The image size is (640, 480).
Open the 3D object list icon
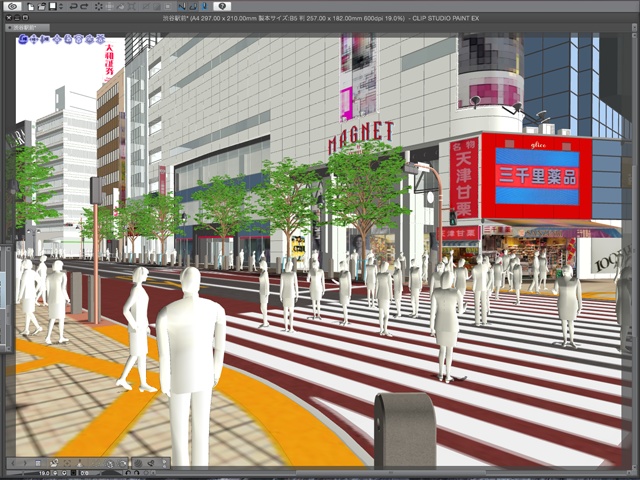tap(38, 463)
